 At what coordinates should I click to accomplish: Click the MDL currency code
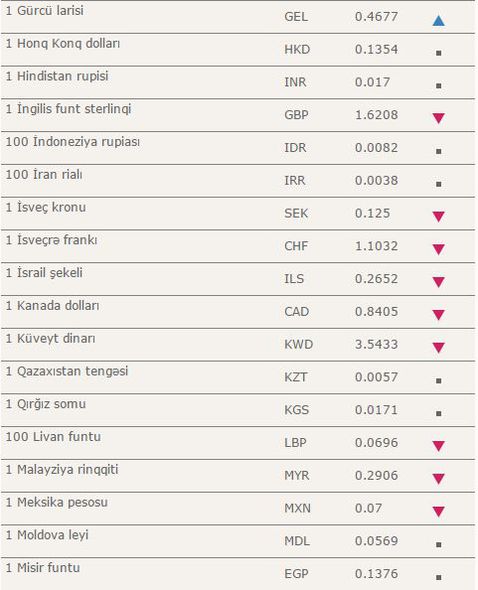click(297, 541)
